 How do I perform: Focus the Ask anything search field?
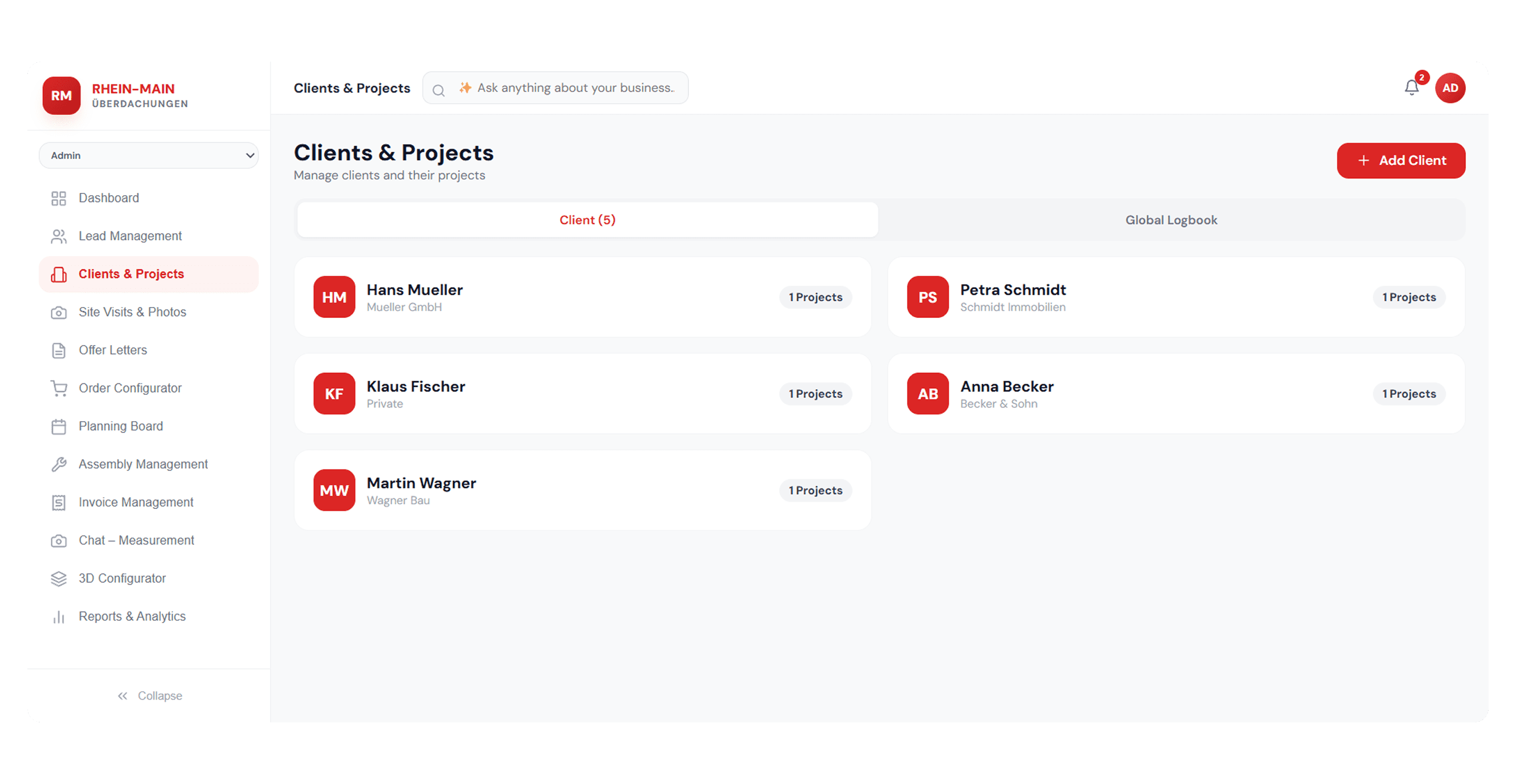pyautogui.click(x=555, y=88)
